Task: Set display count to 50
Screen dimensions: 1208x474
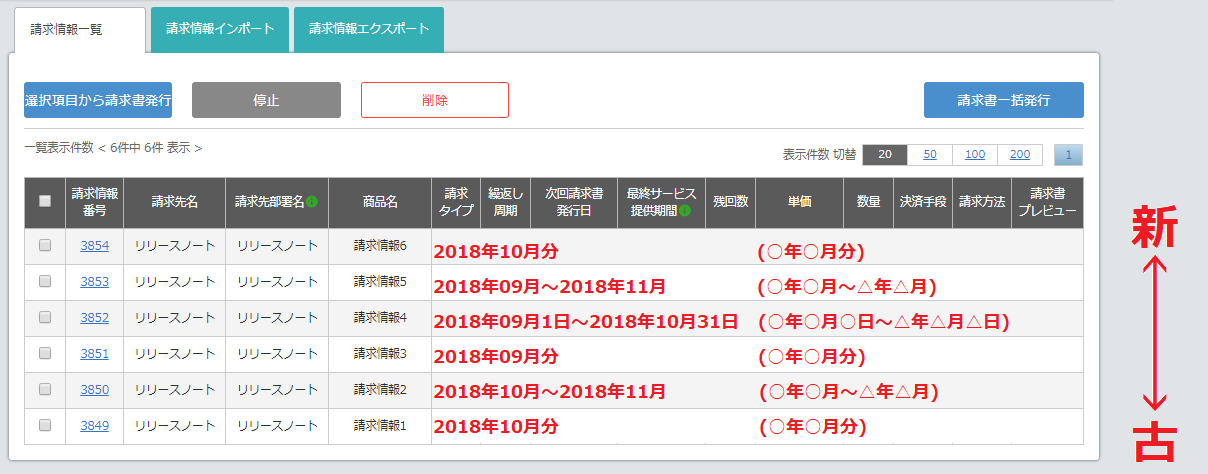Action: (930, 155)
